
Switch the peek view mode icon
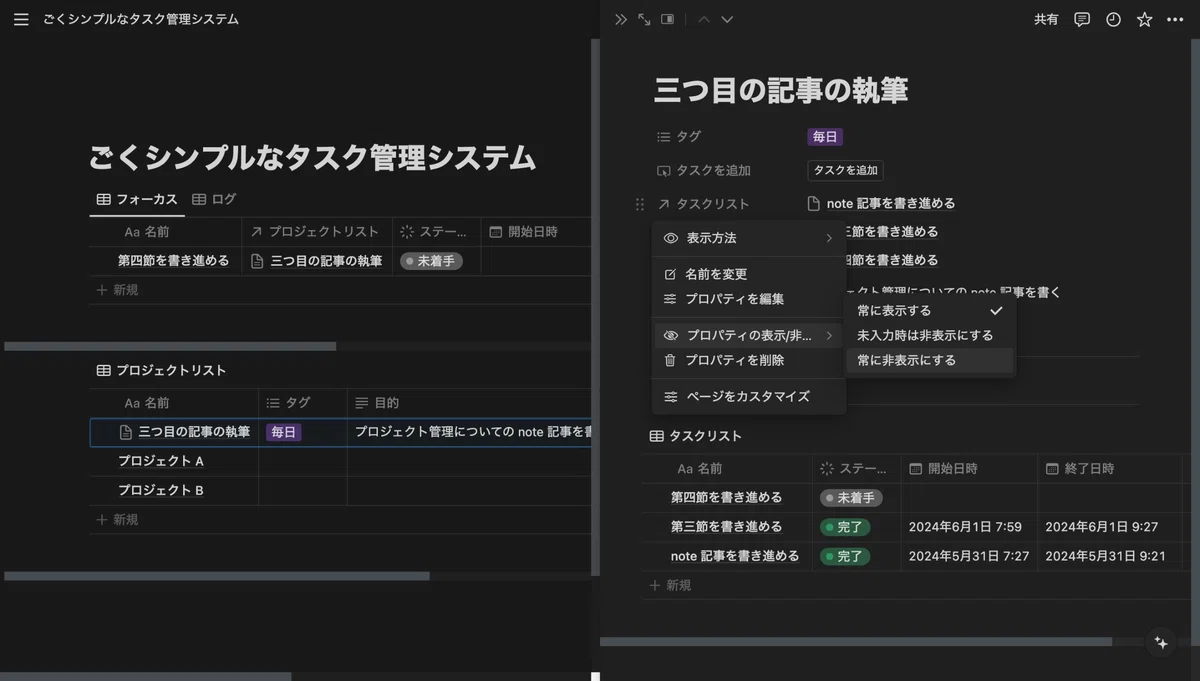(x=667, y=19)
